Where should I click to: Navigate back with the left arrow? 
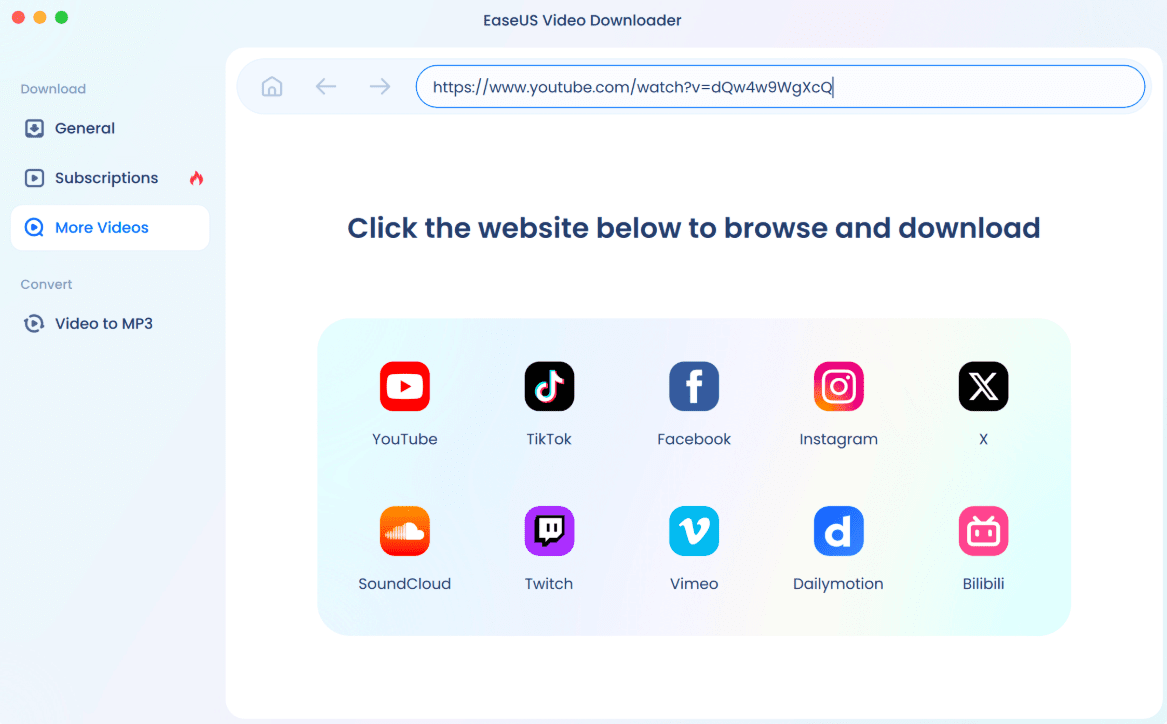click(326, 87)
